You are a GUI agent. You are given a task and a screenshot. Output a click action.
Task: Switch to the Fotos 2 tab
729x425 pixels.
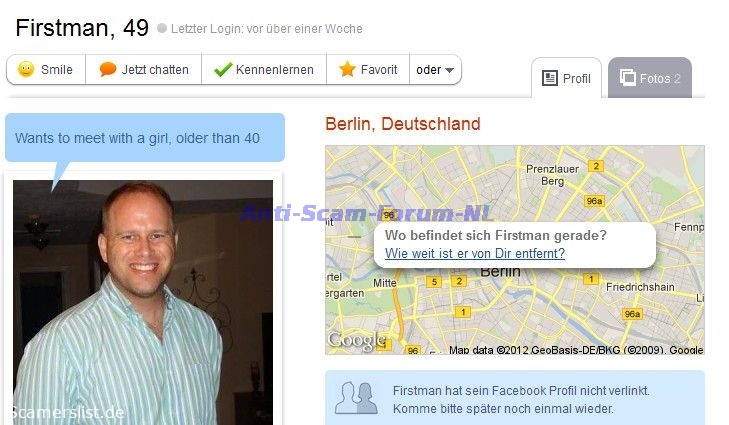650,78
